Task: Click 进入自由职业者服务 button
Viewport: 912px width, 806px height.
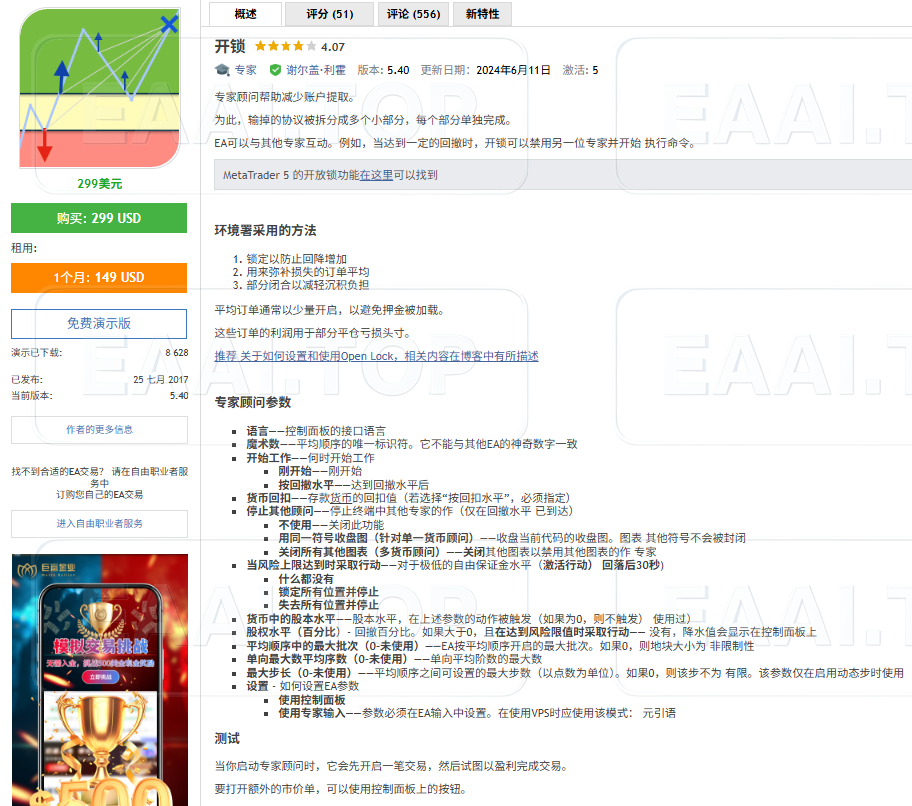Action: pyautogui.click(x=99, y=524)
